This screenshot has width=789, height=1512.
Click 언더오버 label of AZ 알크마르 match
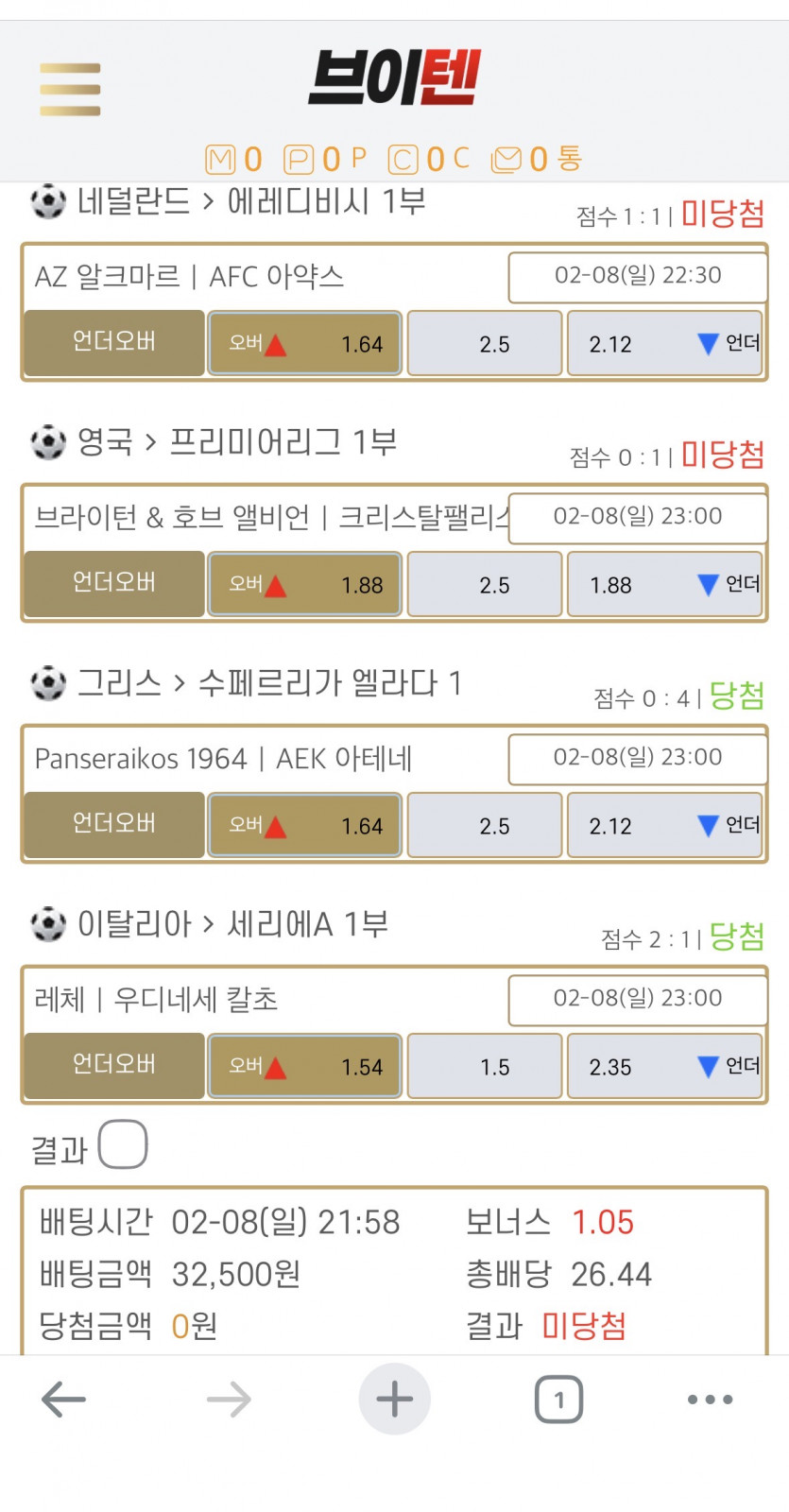pyautogui.click(x=114, y=342)
